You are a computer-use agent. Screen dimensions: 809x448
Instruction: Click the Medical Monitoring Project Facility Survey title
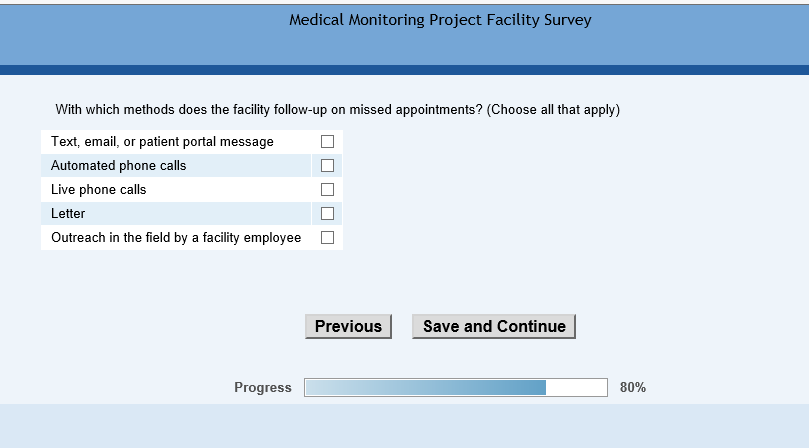440,20
